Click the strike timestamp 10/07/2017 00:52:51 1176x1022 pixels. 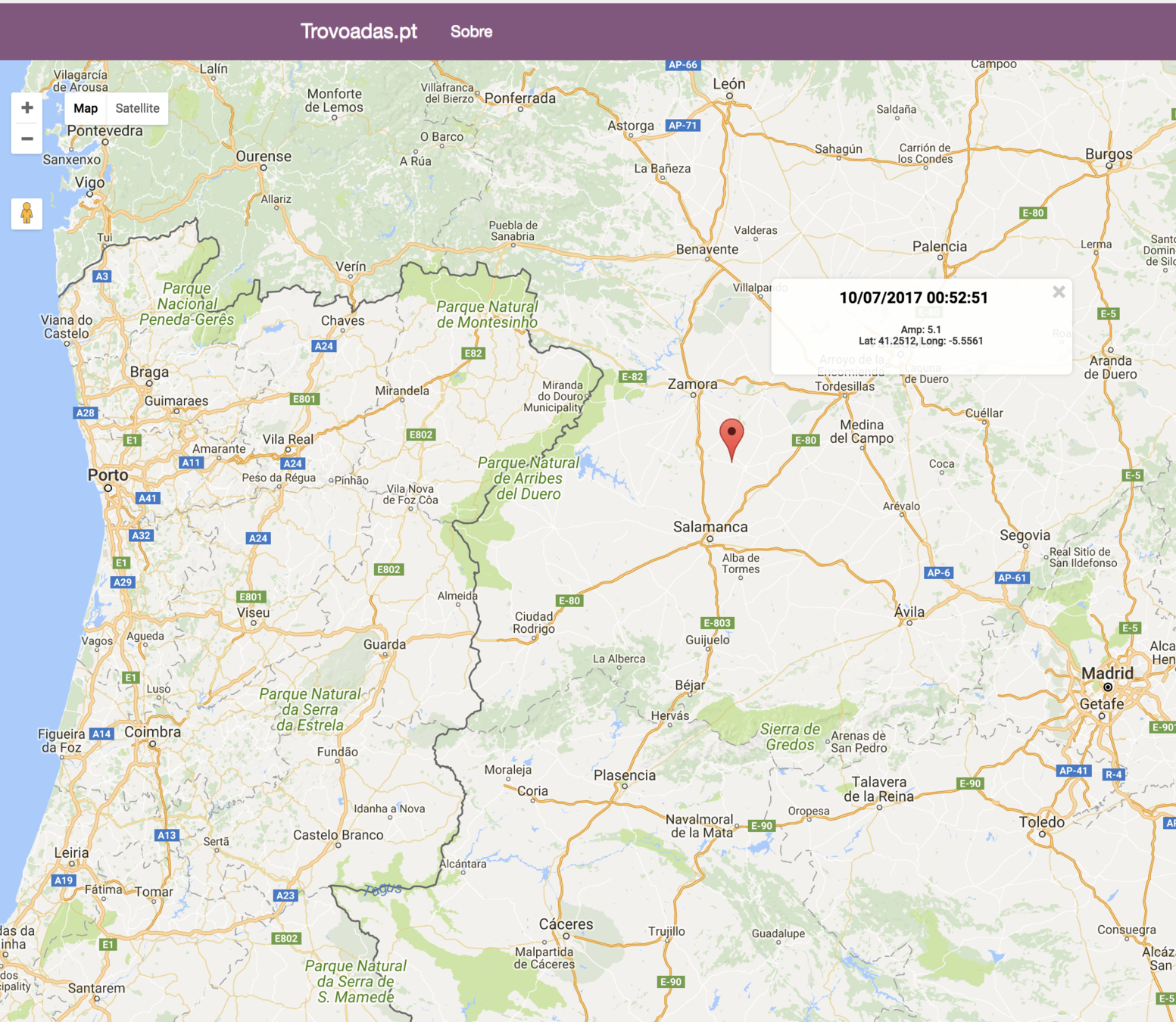pyautogui.click(x=913, y=298)
